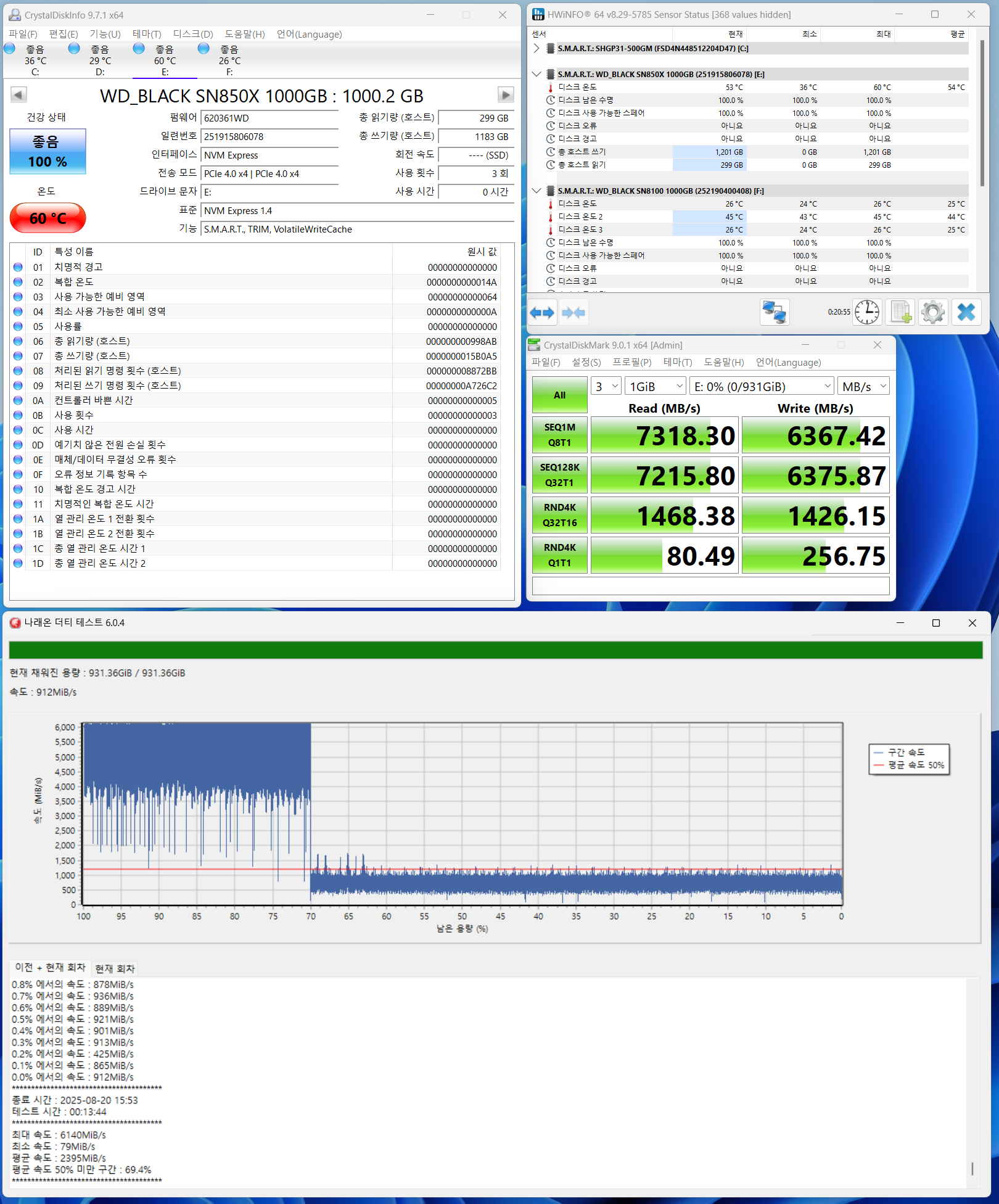Open 디스크(D) menu in CrystalDiskInfo
Image resolution: width=999 pixels, height=1204 pixels.
click(x=193, y=34)
